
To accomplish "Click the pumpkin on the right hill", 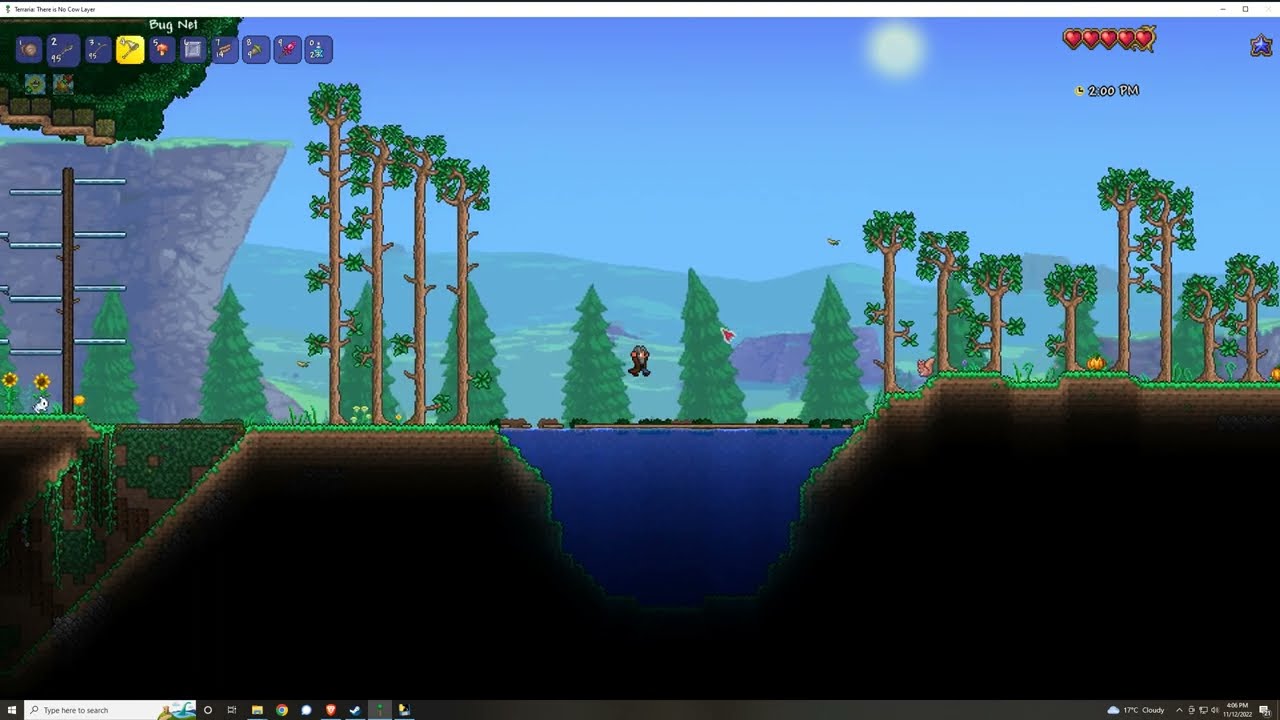I will pyautogui.click(x=1096, y=363).
